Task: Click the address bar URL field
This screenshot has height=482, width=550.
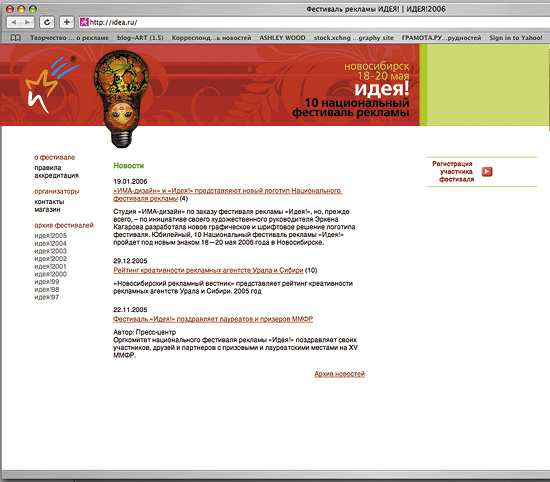Action: [x=312, y=22]
